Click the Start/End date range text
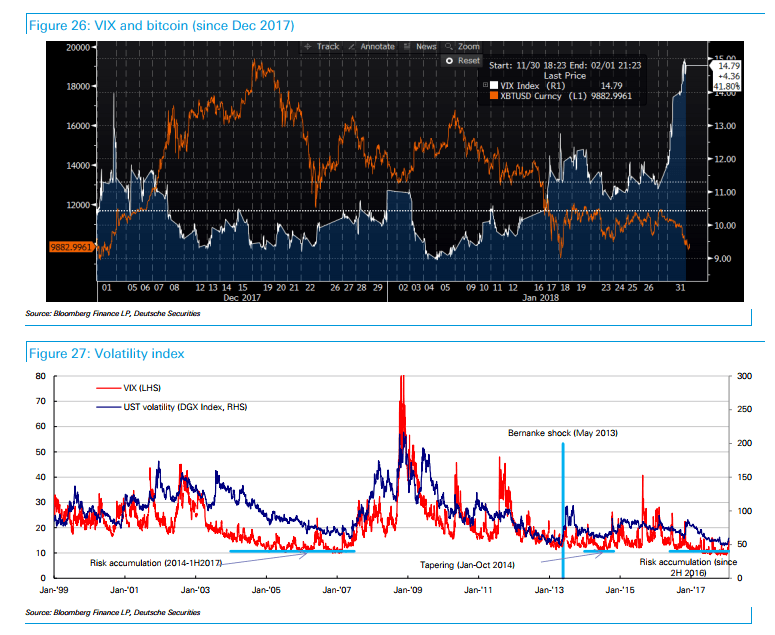This screenshot has height=635, width=775. point(567,65)
